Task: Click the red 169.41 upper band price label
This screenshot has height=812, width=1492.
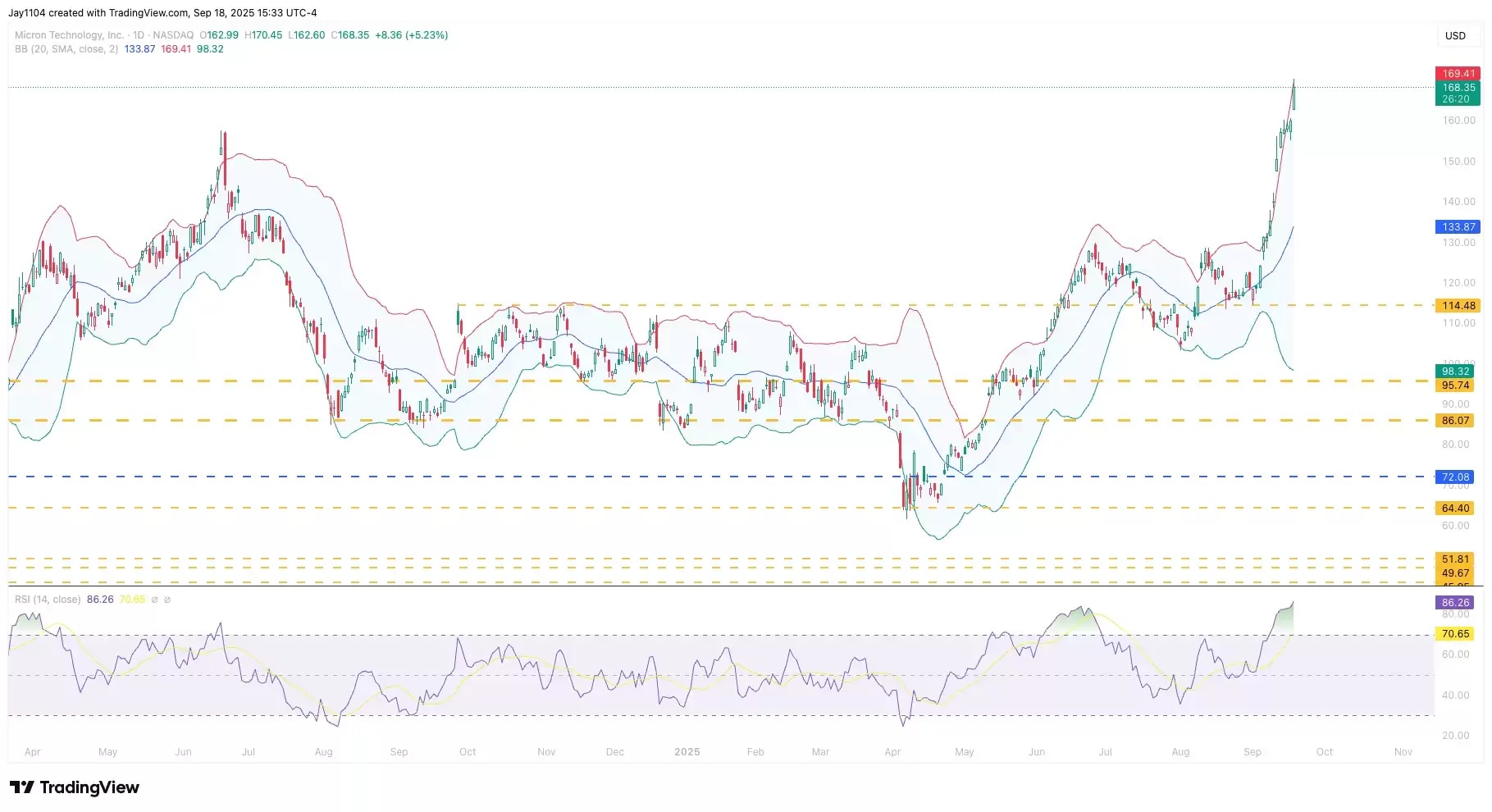Action: 1458,74
